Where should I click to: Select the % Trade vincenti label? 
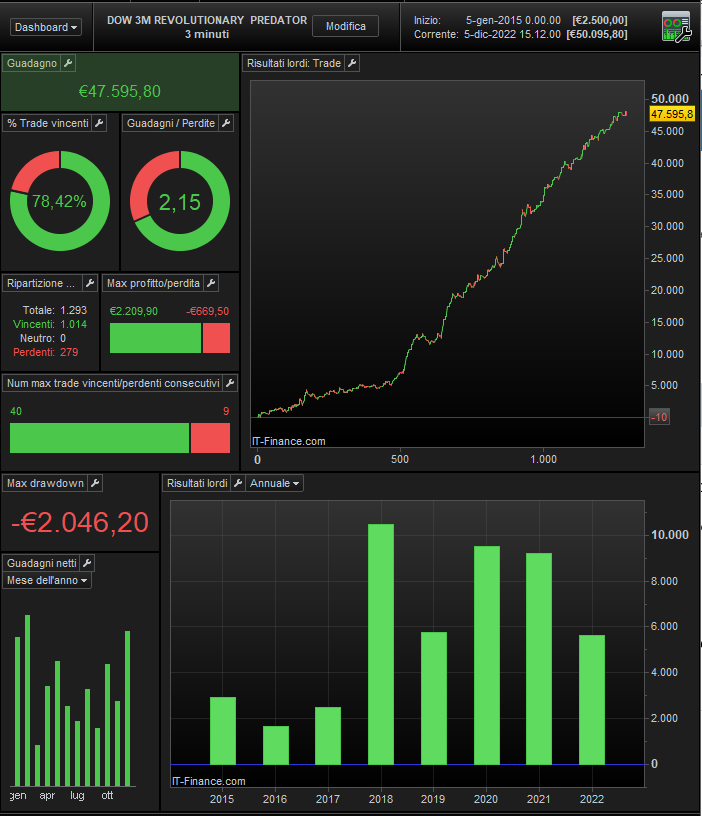[x=47, y=123]
